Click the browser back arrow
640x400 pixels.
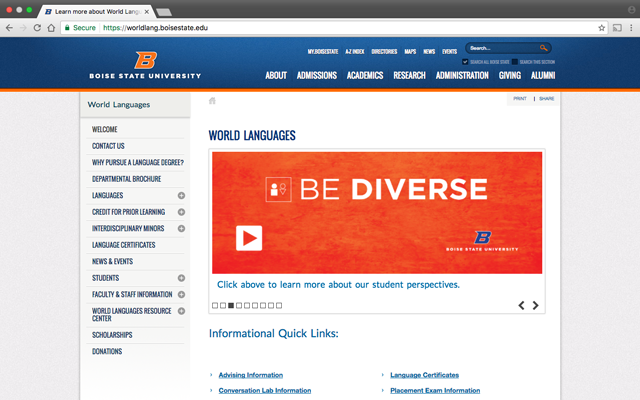point(9,28)
